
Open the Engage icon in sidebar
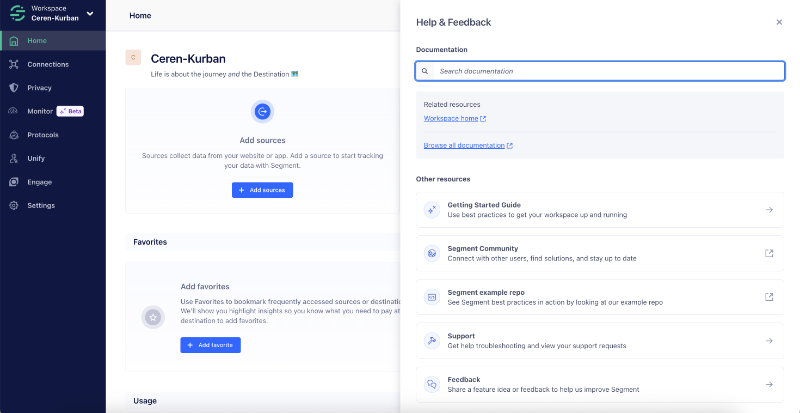(x=14, y=182)
